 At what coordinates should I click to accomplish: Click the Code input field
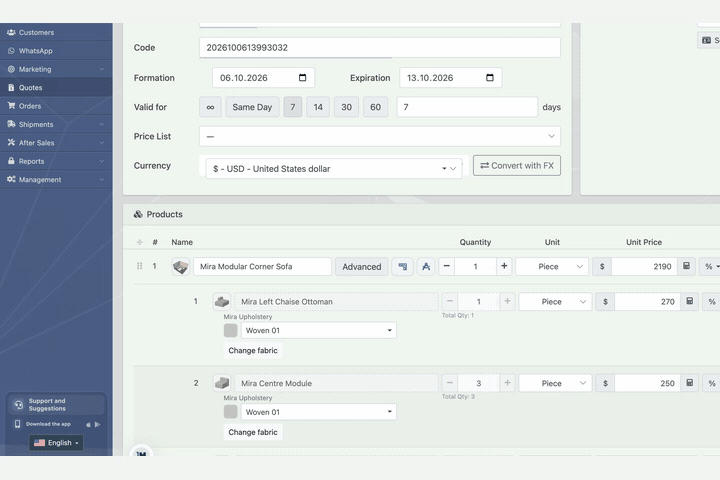[x=380, y=47]
